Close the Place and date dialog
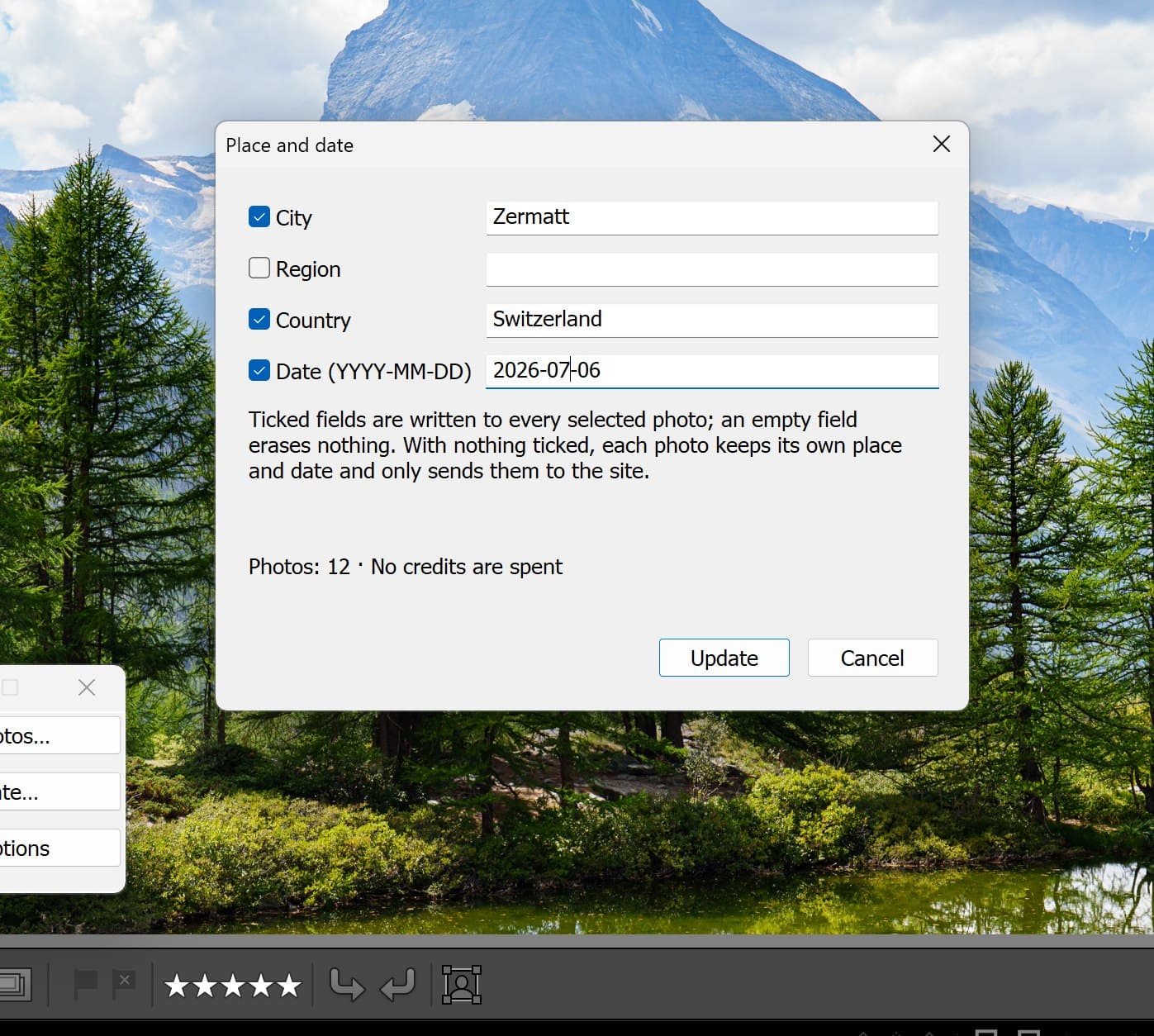This screenshot has width=1154, height=1036. click(942, 145)
